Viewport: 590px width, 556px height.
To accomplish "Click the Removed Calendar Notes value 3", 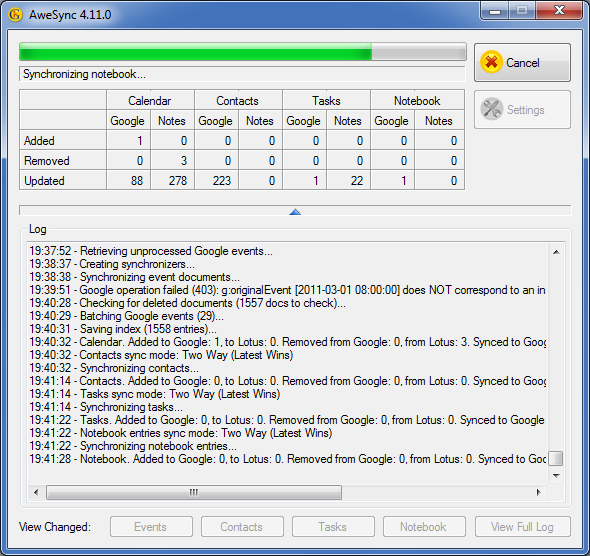I will click(184, 161).
